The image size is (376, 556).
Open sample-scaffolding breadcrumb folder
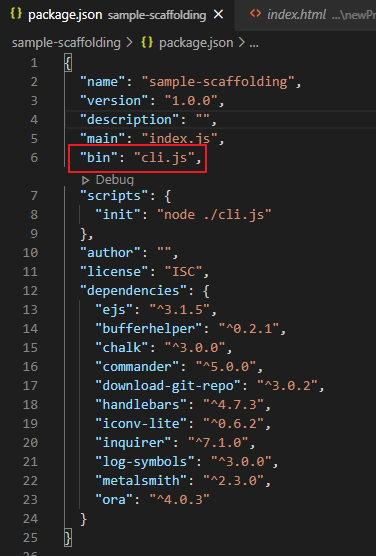coord(66,43)
